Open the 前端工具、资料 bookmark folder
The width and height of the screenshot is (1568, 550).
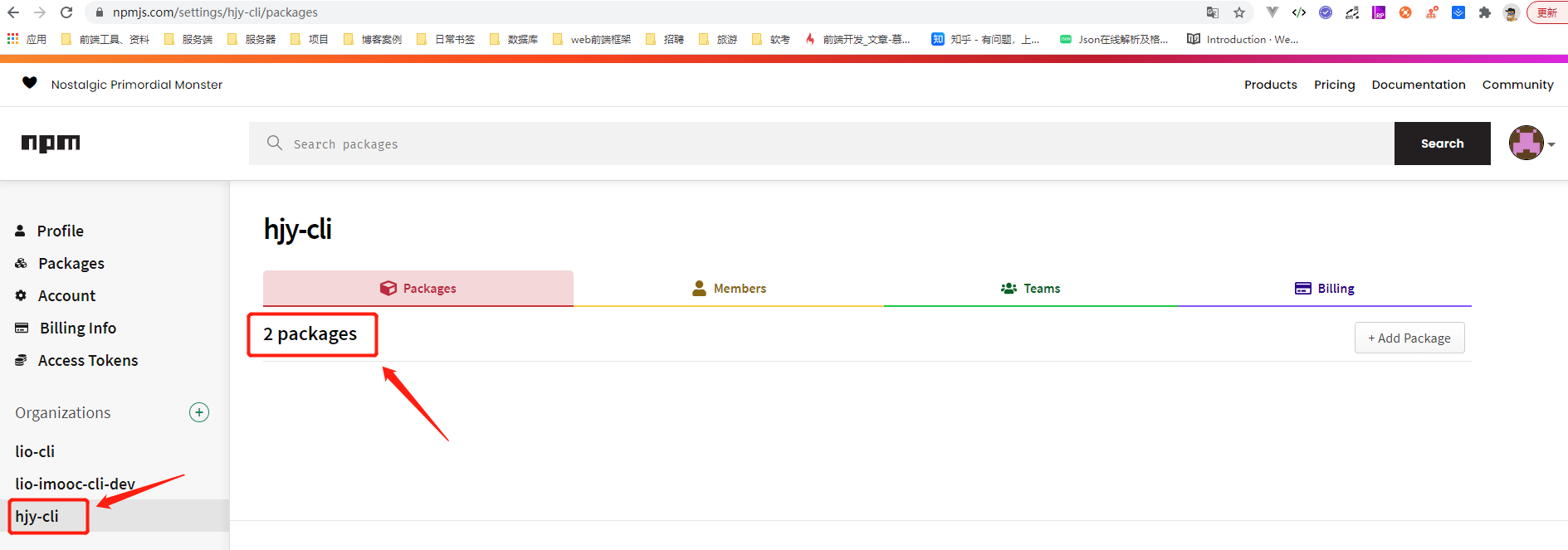point(105,39)
